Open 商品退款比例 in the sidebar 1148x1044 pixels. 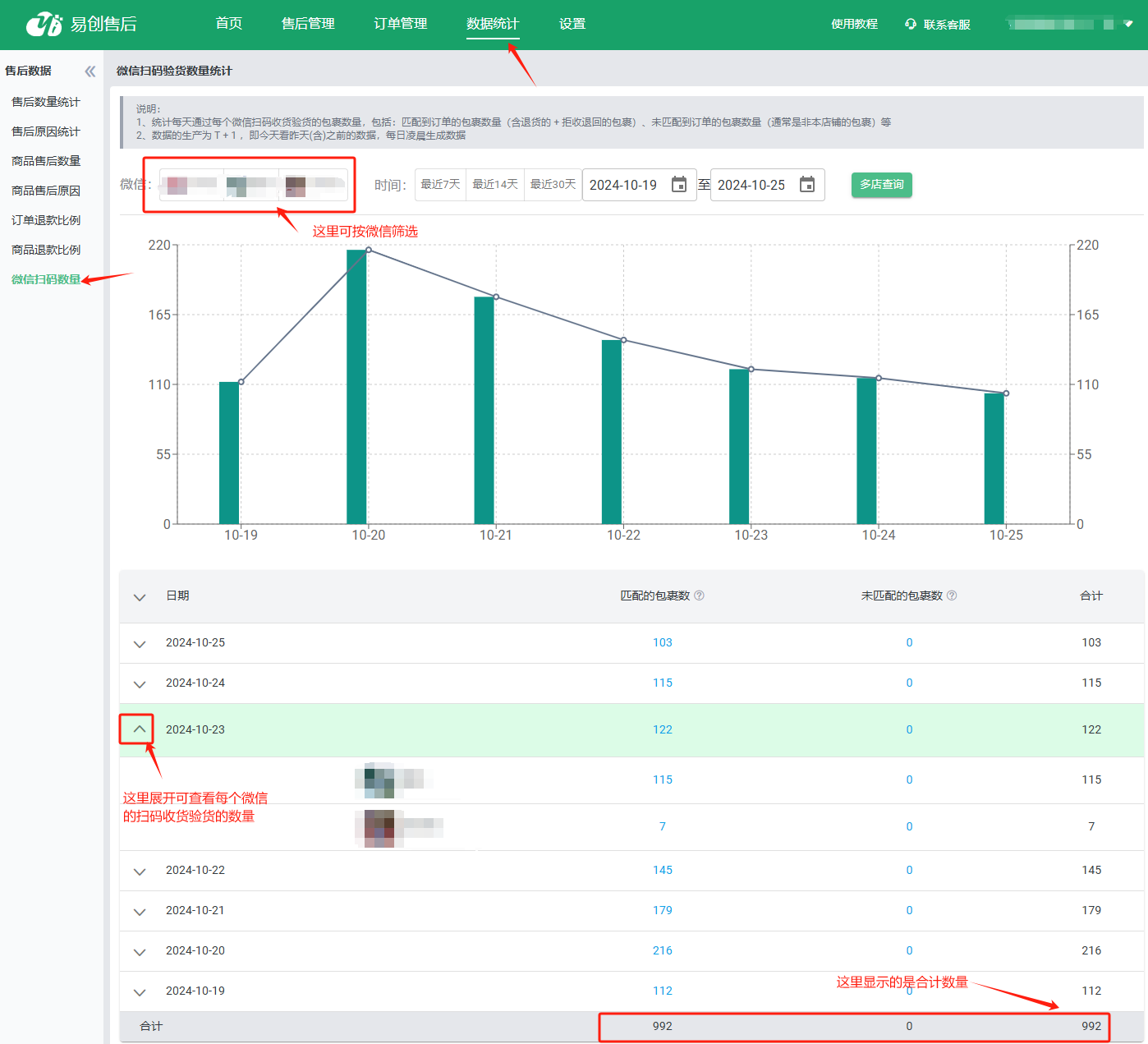pos(46,250)
